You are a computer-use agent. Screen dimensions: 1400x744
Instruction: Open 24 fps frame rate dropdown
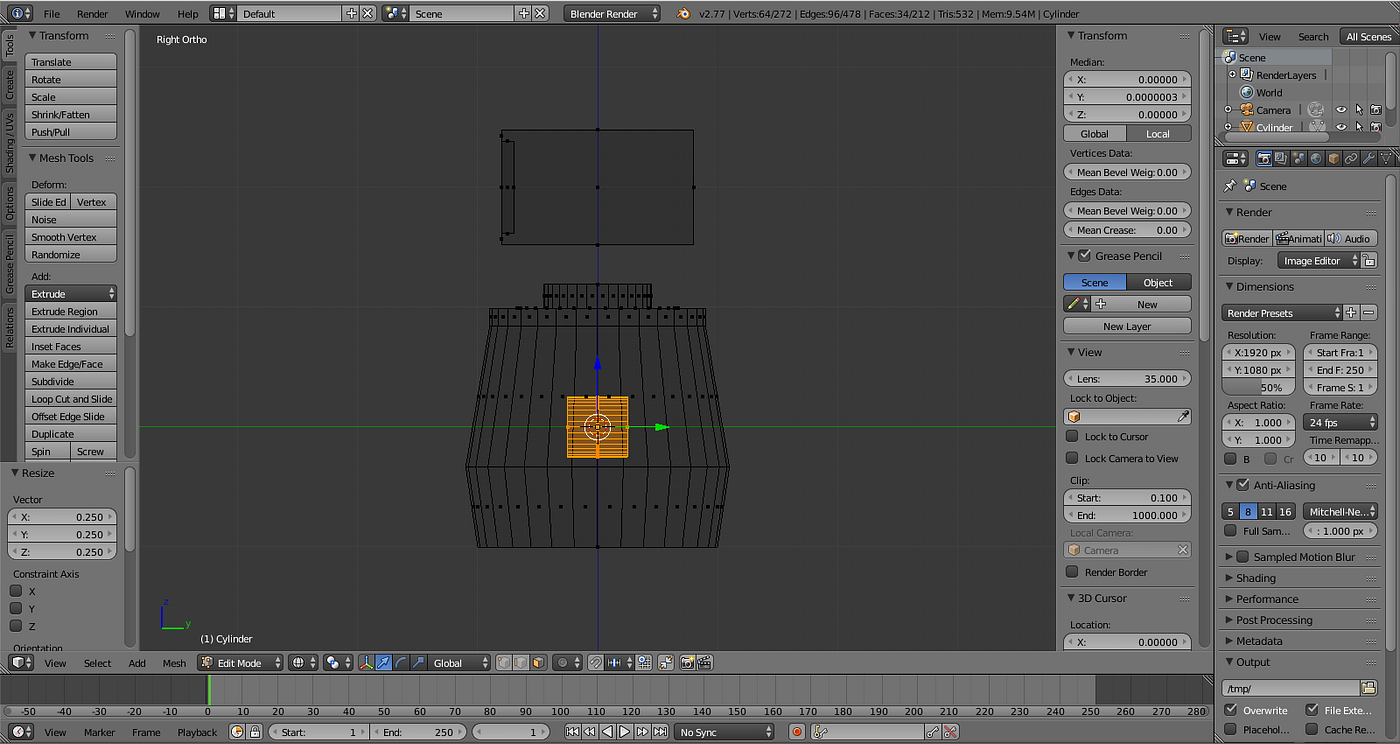click(1340, 422)
